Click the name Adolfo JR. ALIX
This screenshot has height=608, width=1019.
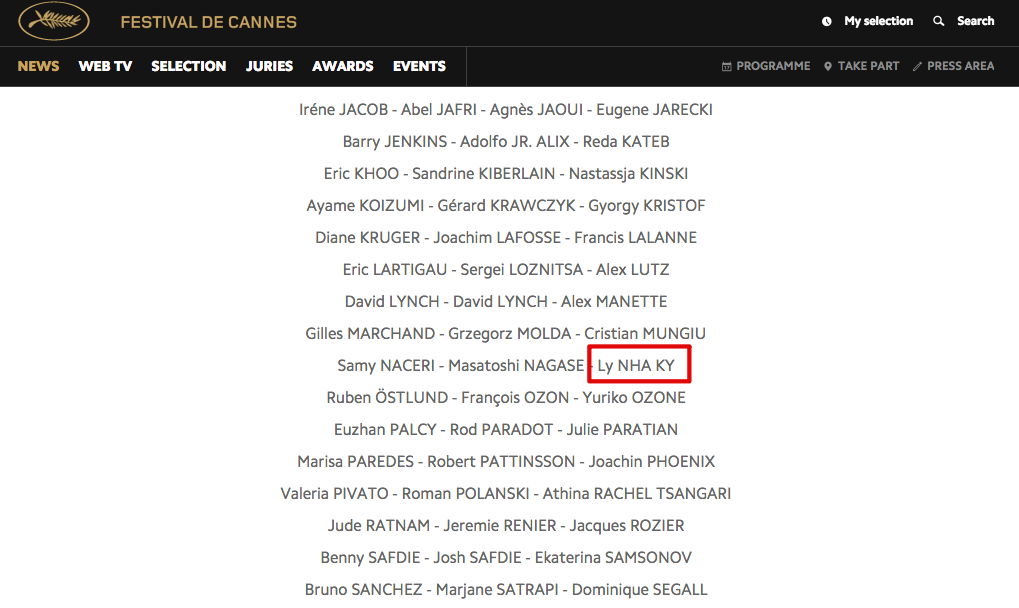[515, 142]
